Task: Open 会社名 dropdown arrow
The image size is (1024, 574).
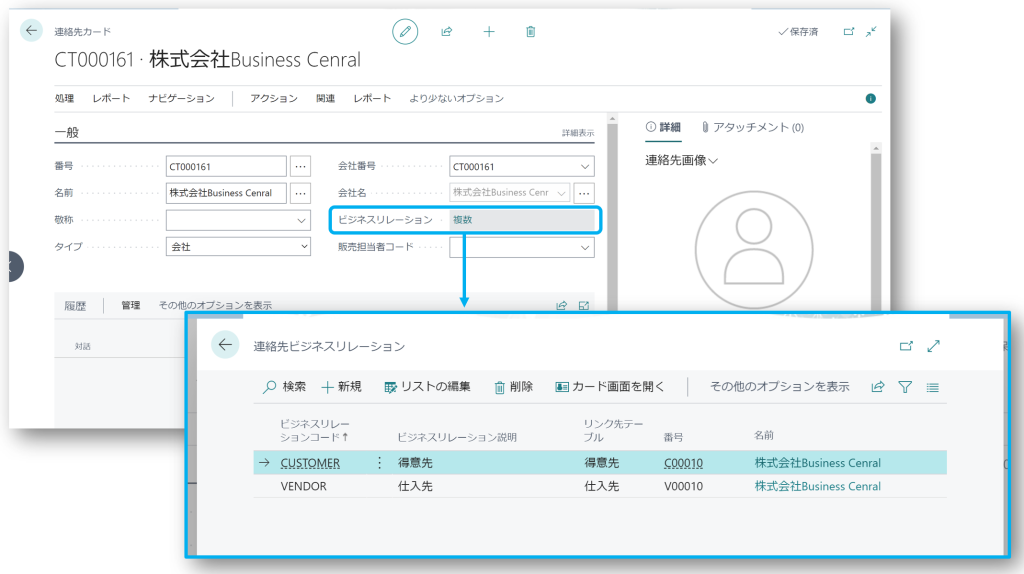Action: pyautogui.click(x=561, y=193)
